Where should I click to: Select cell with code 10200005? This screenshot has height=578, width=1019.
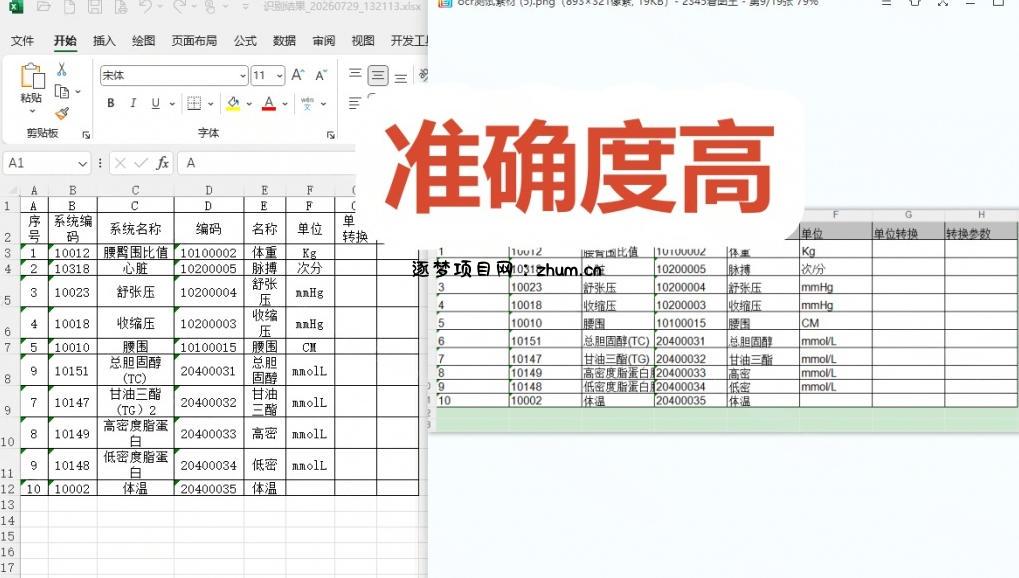click(209, 268)
